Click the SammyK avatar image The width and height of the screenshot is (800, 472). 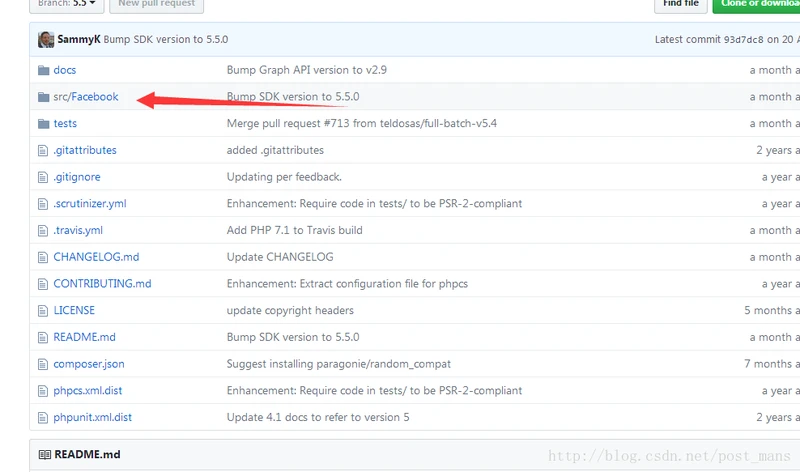pyautogui.click(x=46, y=39)
